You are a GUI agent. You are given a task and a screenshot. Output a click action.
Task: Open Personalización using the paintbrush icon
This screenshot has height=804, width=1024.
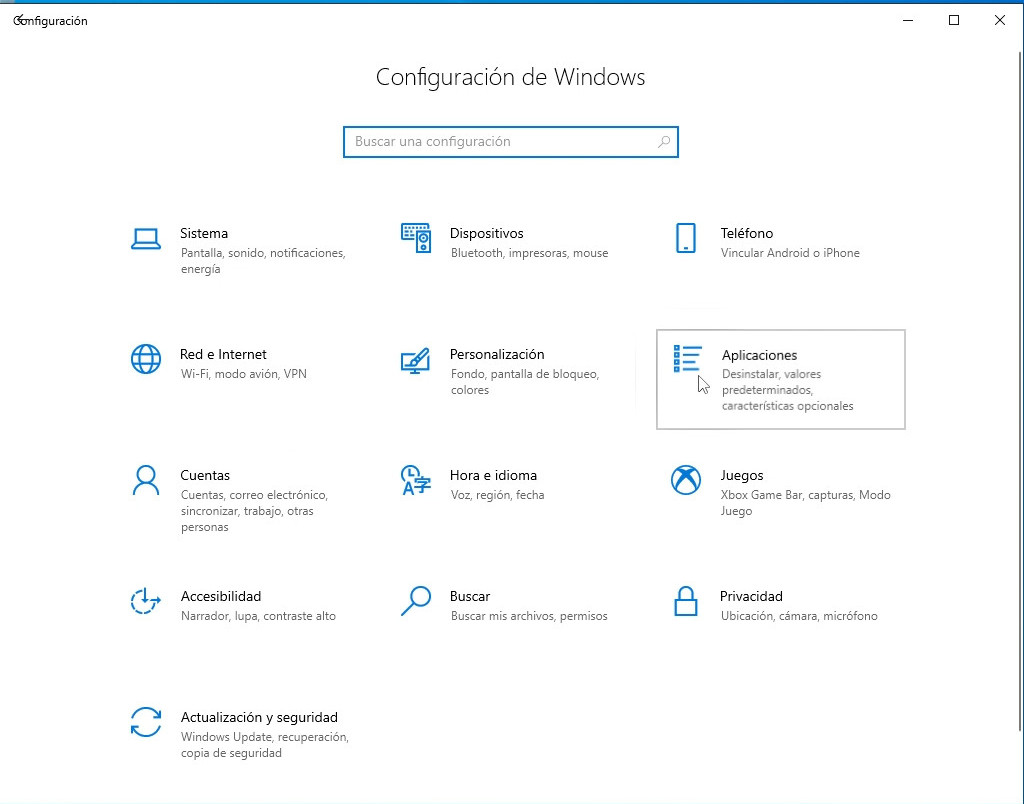(x=416, y=360)
